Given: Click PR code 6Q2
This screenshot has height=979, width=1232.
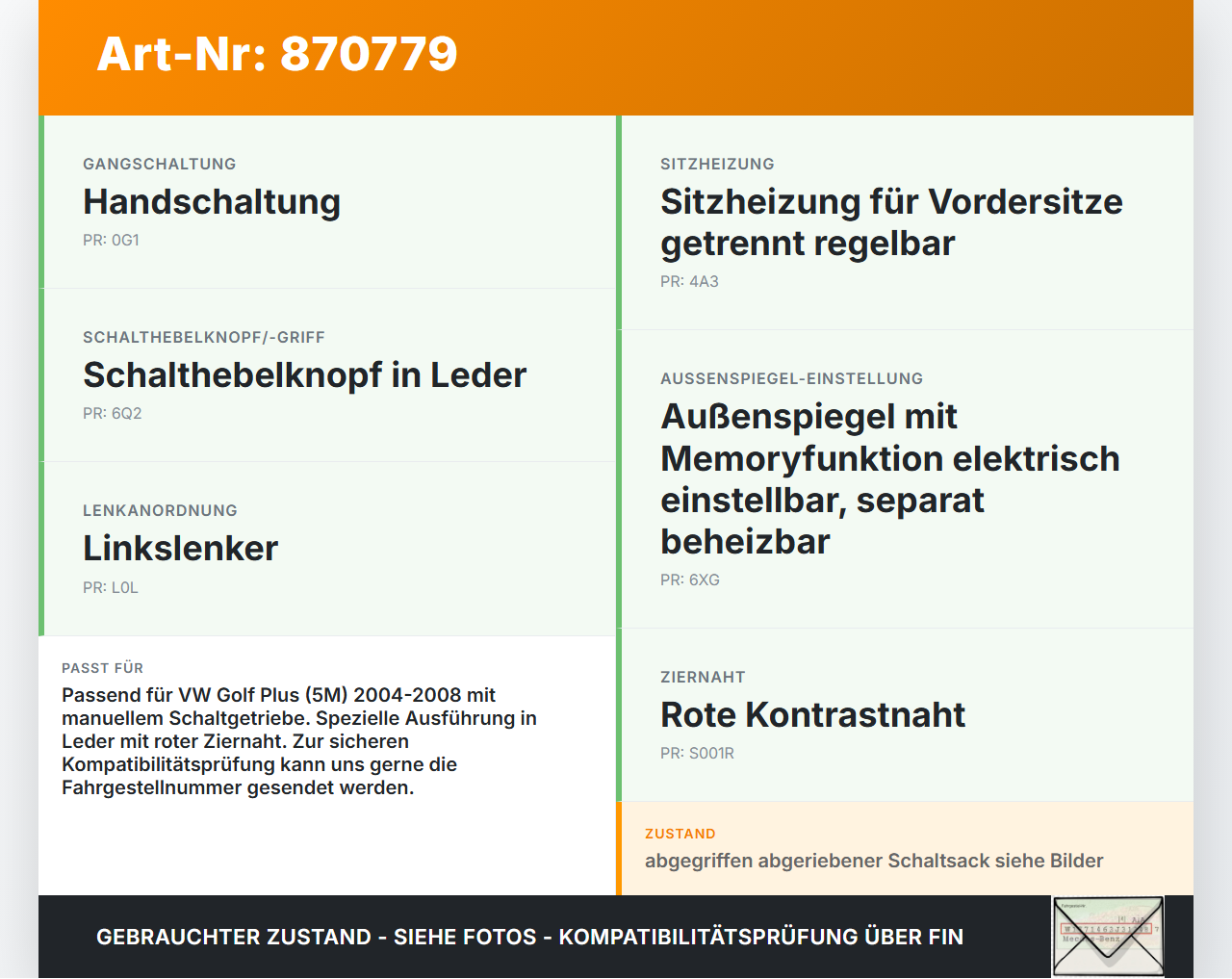Looking at the screenshot, I should (113, 414).
